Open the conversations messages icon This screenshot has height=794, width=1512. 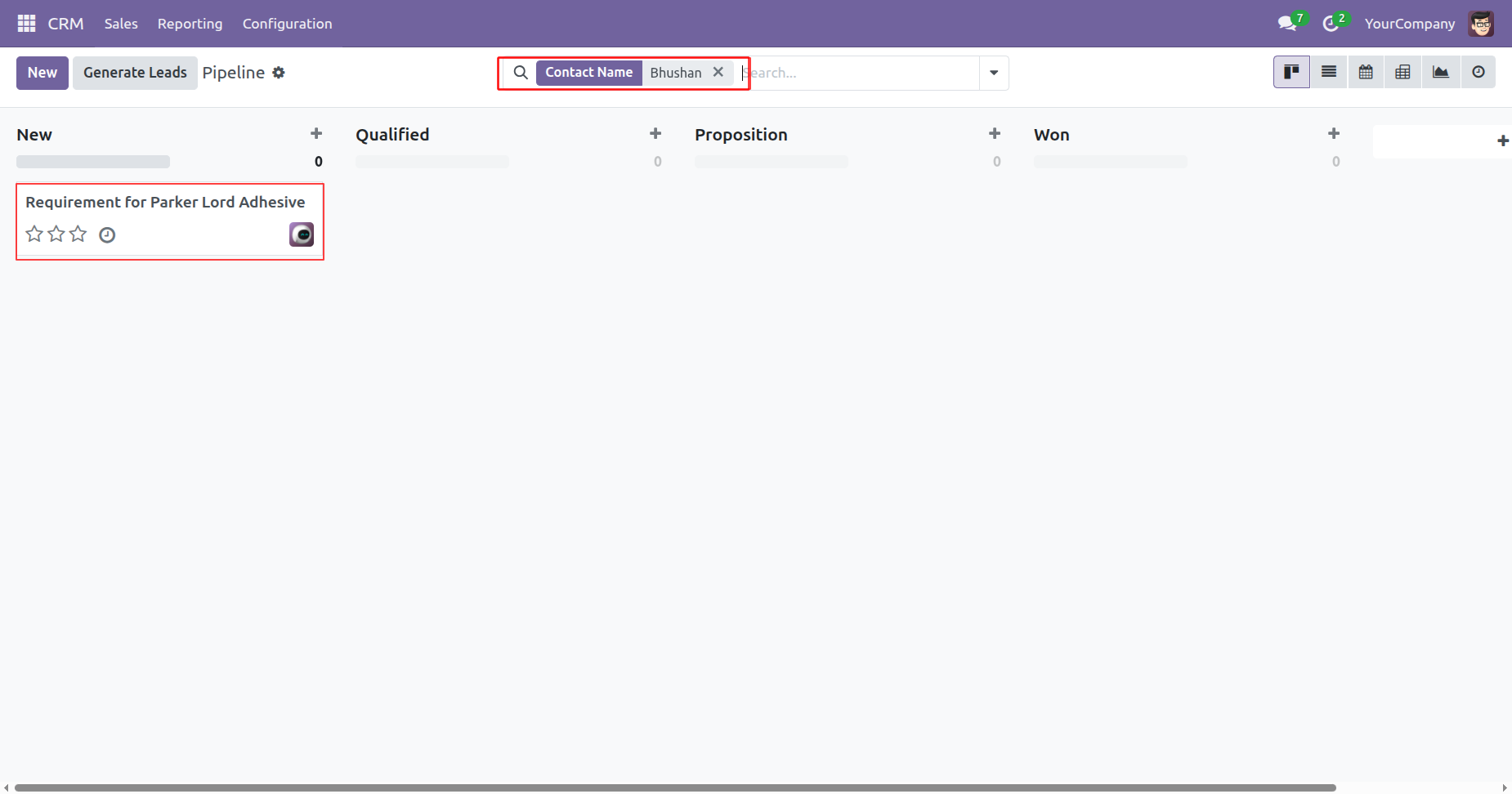point(1288,24)
